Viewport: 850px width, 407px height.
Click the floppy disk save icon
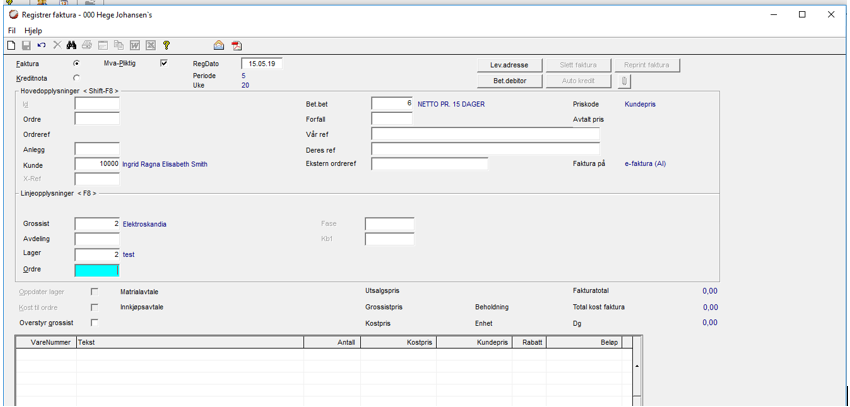[x=26, y=46]
